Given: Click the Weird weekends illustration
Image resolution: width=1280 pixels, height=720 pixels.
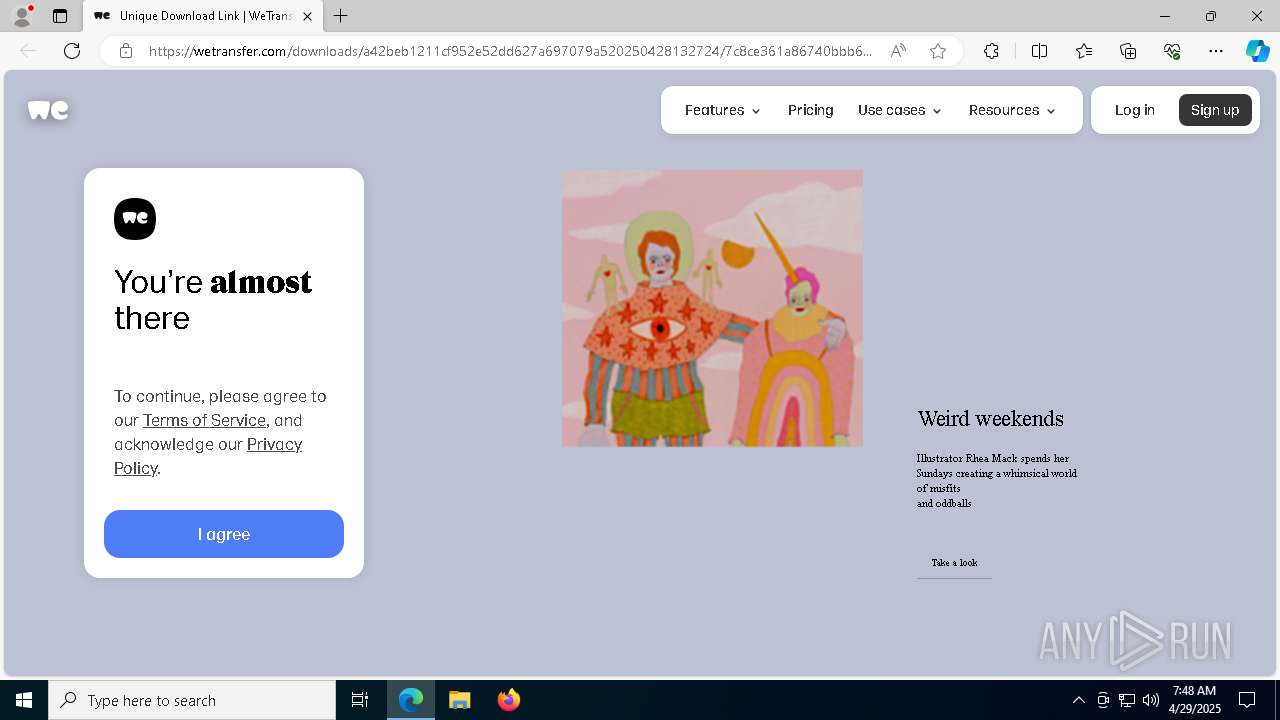Looking at the screenshot, I should 712,308.
